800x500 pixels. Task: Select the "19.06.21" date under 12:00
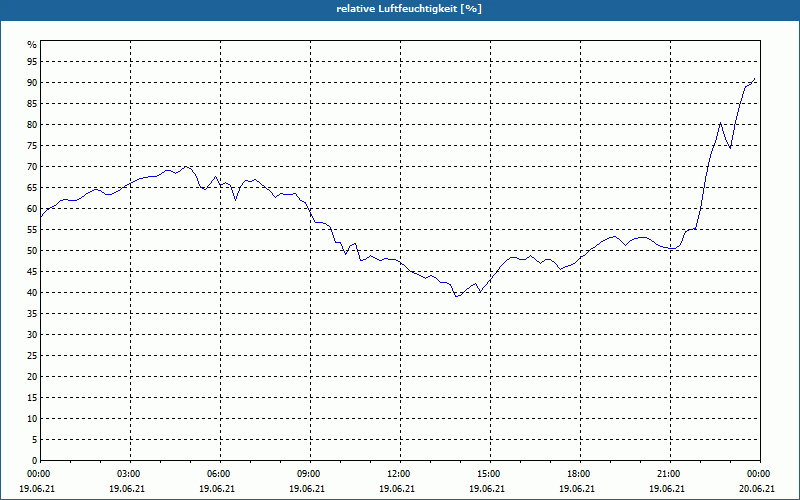397,489
